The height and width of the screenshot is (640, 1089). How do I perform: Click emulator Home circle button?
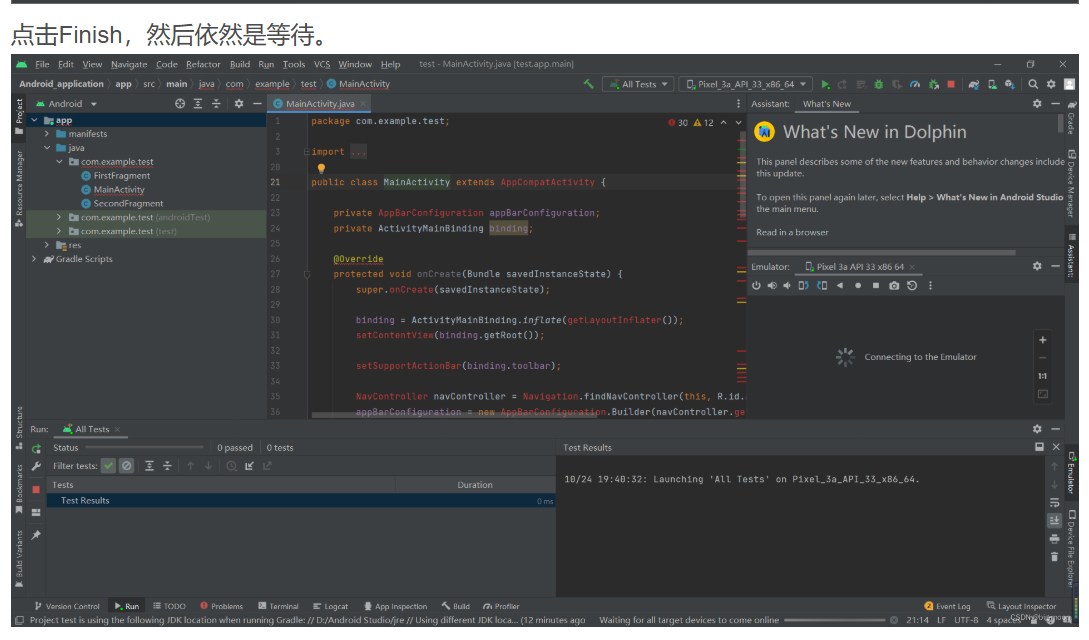[858, 285]
